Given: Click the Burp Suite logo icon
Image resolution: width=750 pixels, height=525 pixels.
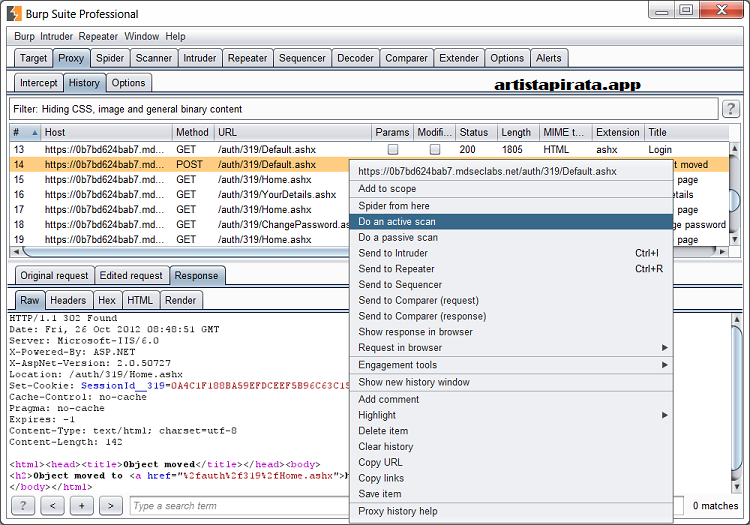Looking at the screenshot, I should [14, 13].
